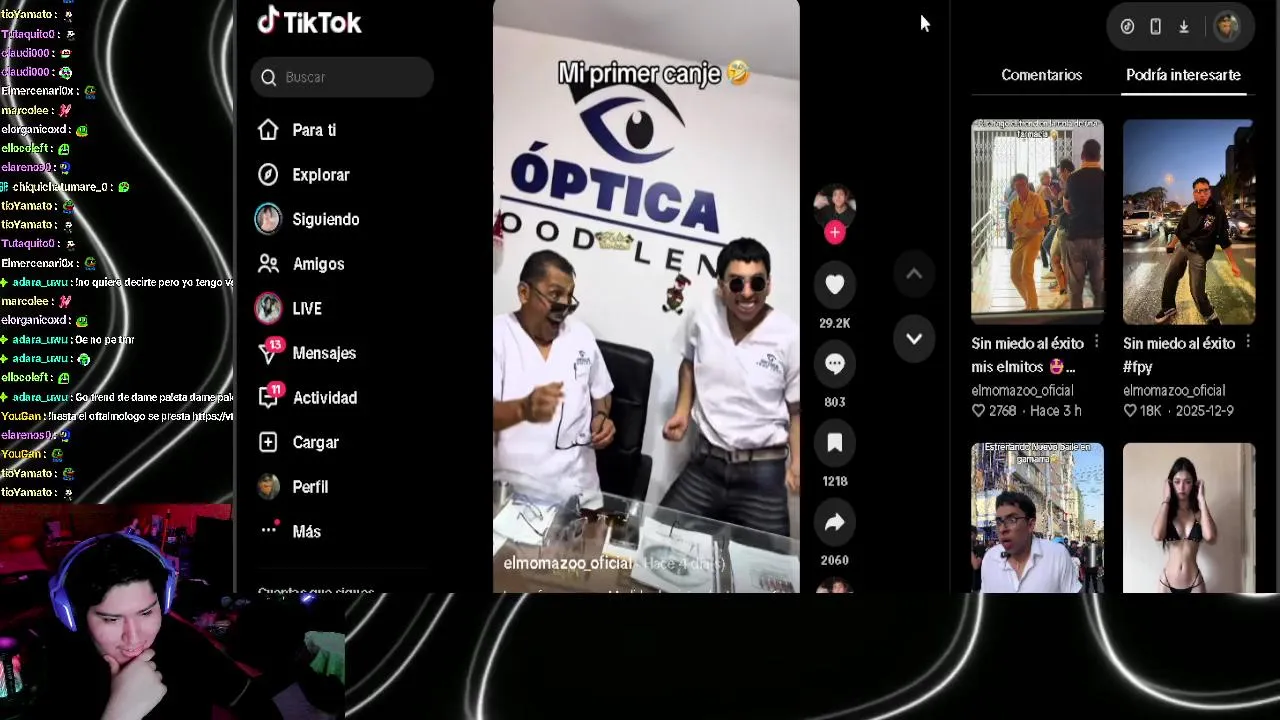The height and width of the screenshot is (720, 1280).
Task: Switch to Podría interesarte tab
Action: click(x=1183, y=75)
